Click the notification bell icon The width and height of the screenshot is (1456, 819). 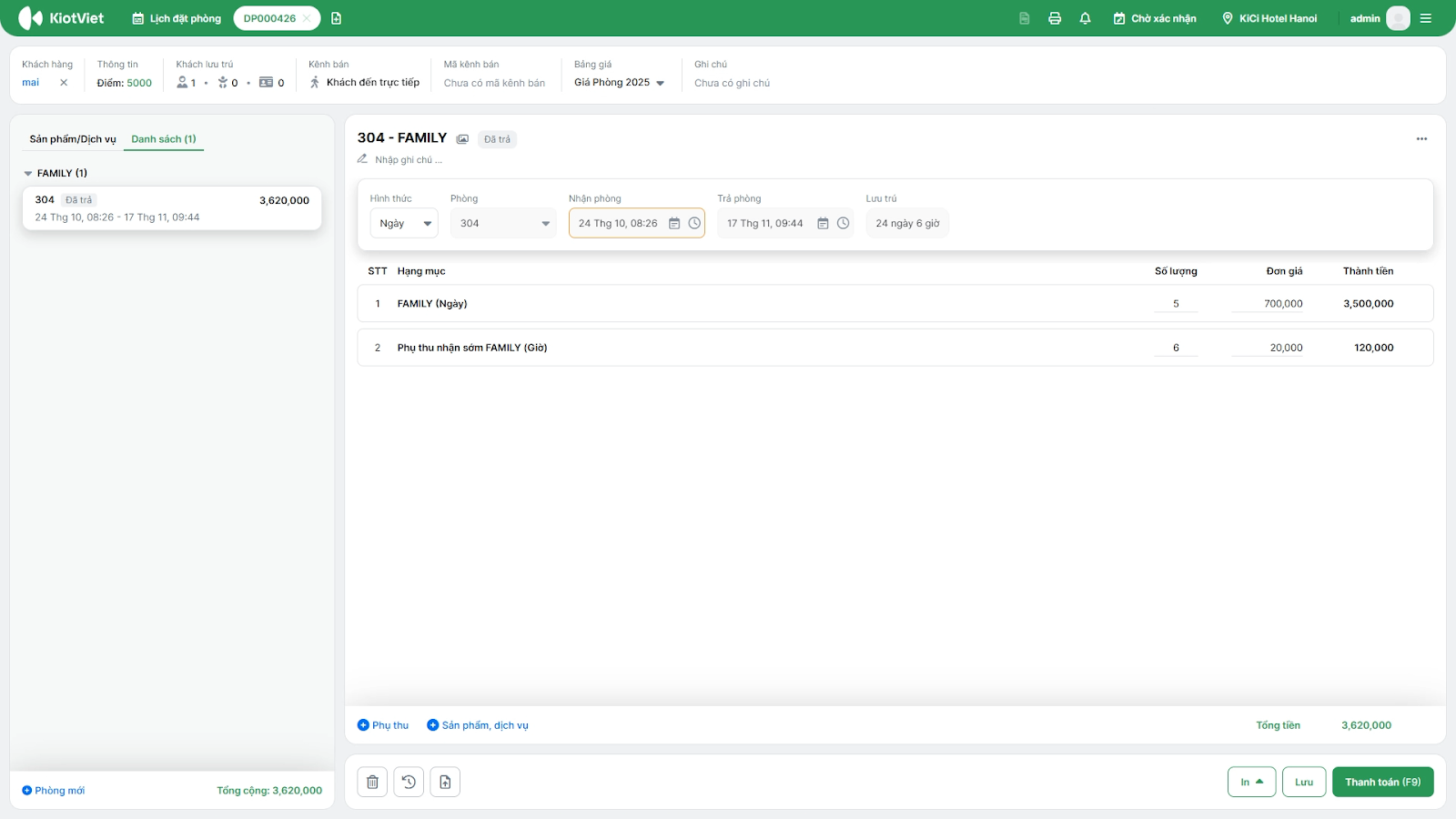[1085, 18]
